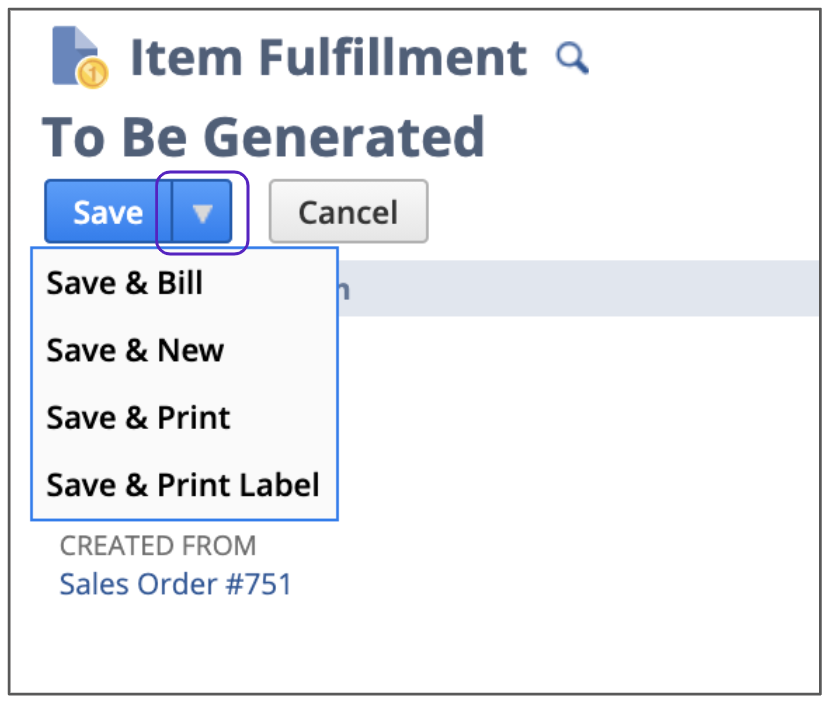Choose Save & Bill from the menu
832x704 pixels.
(125, 284)
